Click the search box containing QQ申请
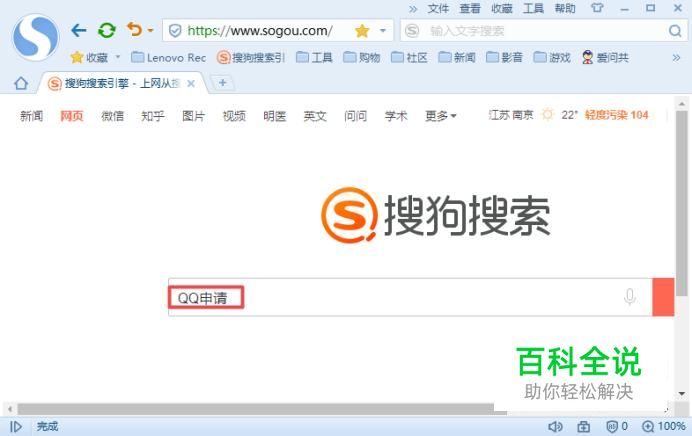 point(410,297)
